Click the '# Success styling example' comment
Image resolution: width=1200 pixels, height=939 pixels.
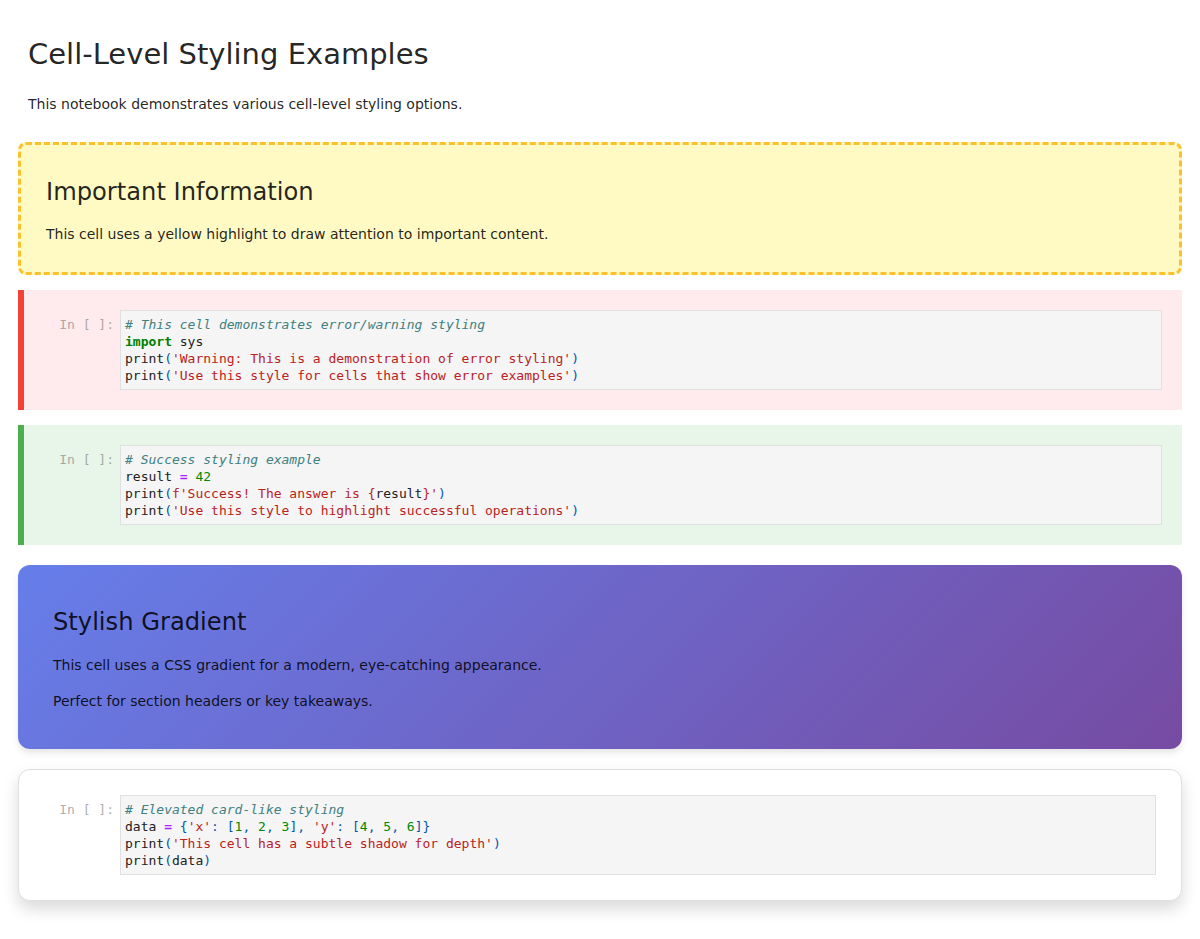click(x=223, y=460)
